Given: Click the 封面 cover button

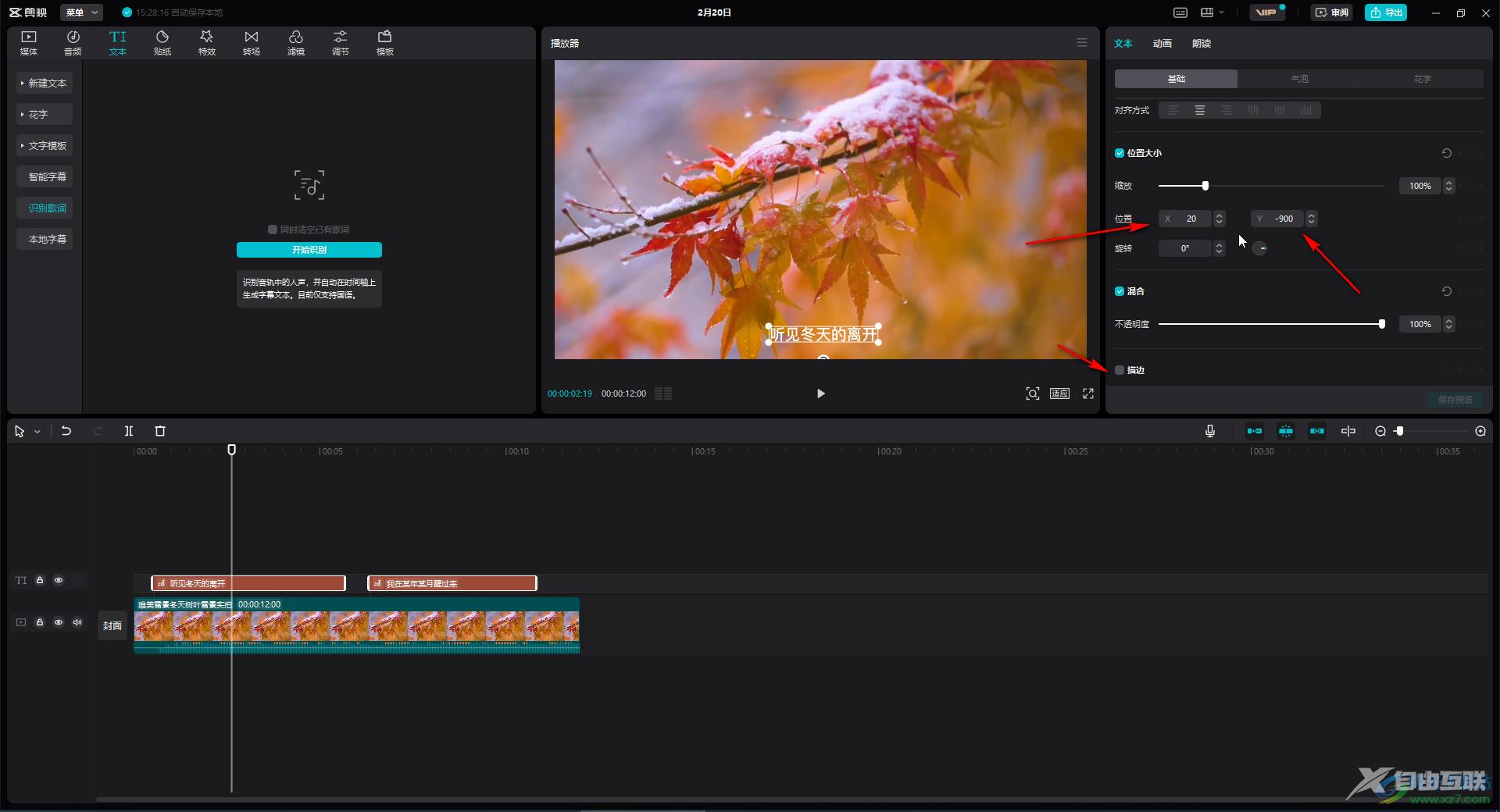Looking at the screenshot, I should pos(112,625).
